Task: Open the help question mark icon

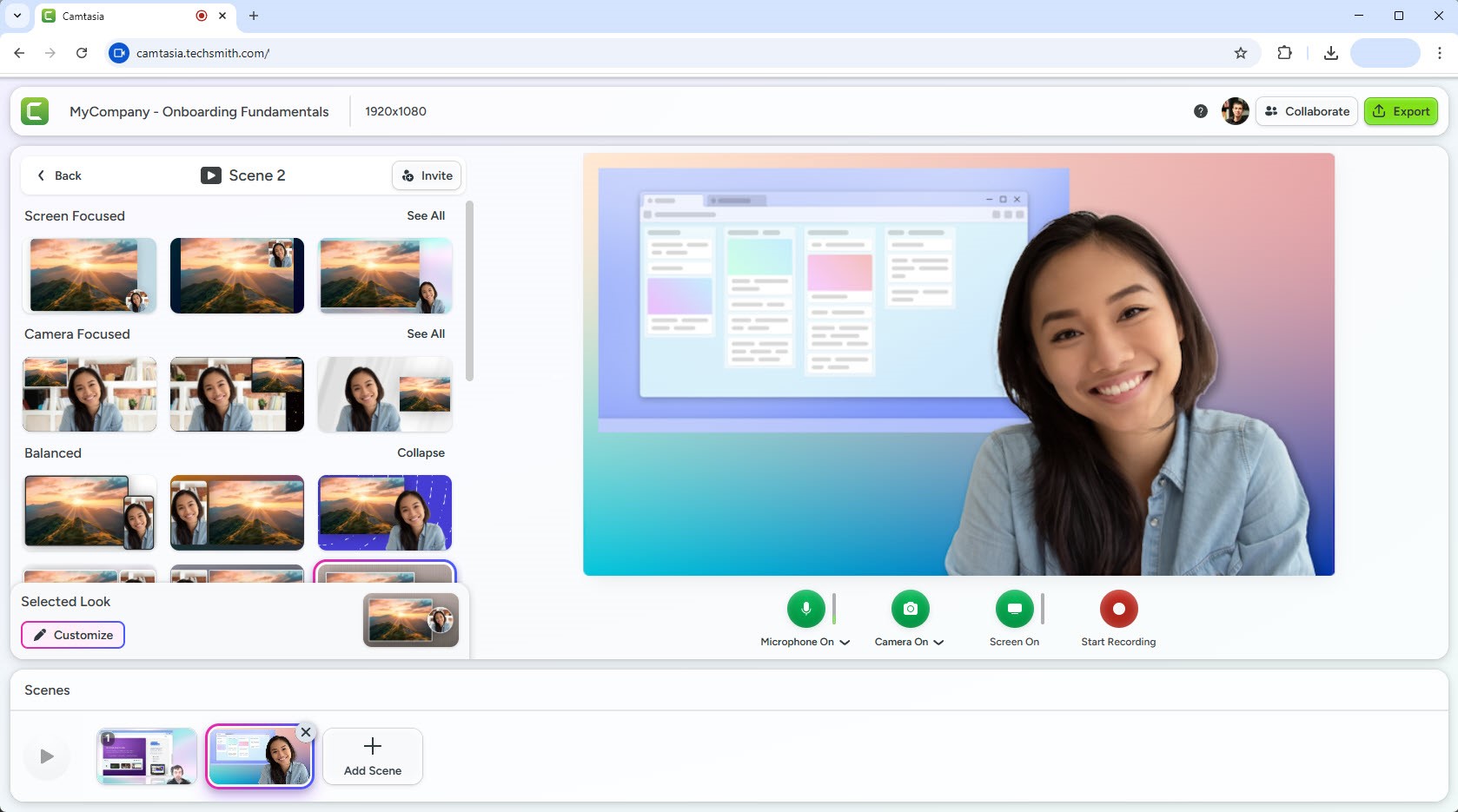Action: coord(1200,111)
